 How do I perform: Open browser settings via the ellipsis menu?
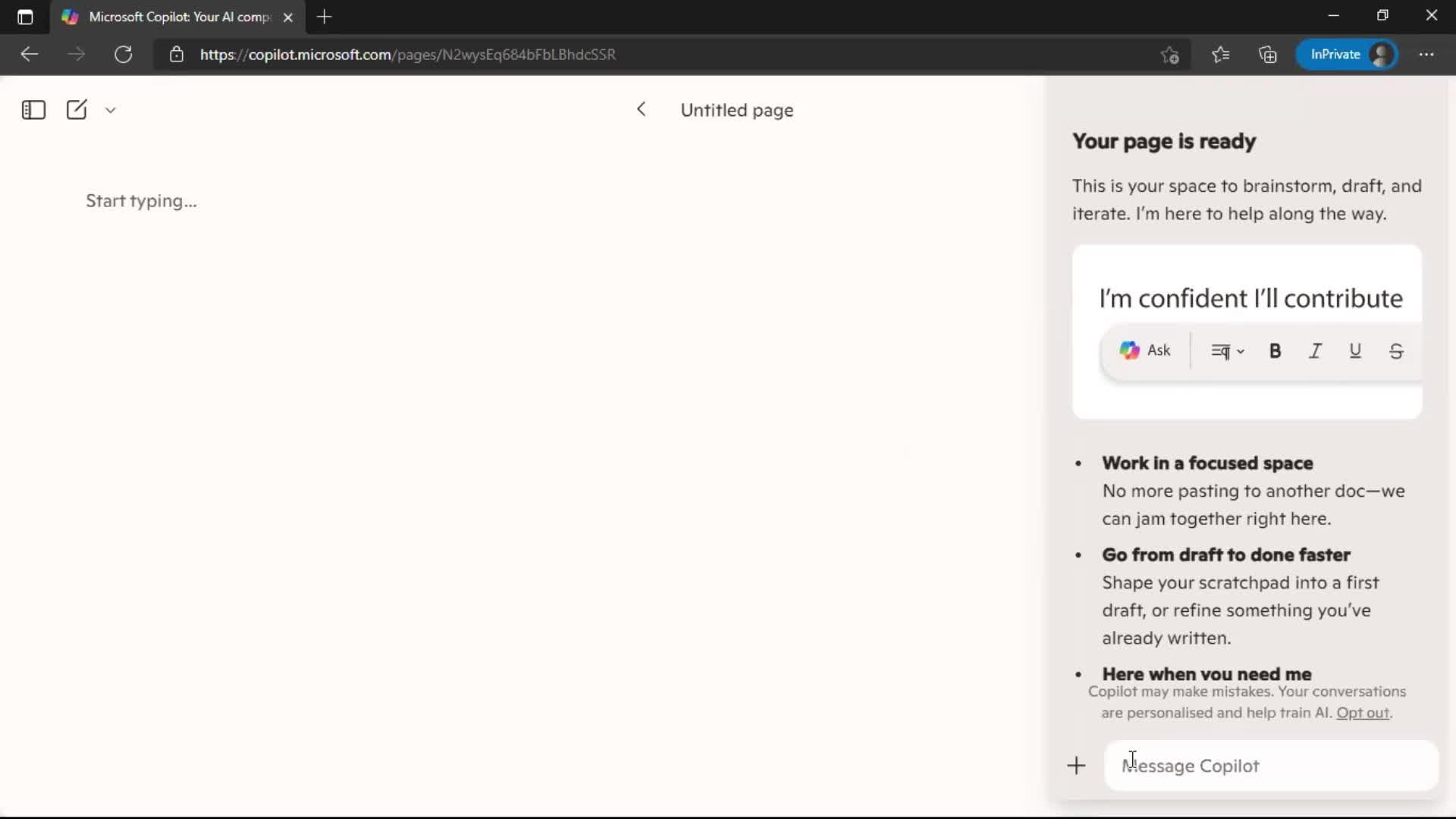(x=1428, y=54)
